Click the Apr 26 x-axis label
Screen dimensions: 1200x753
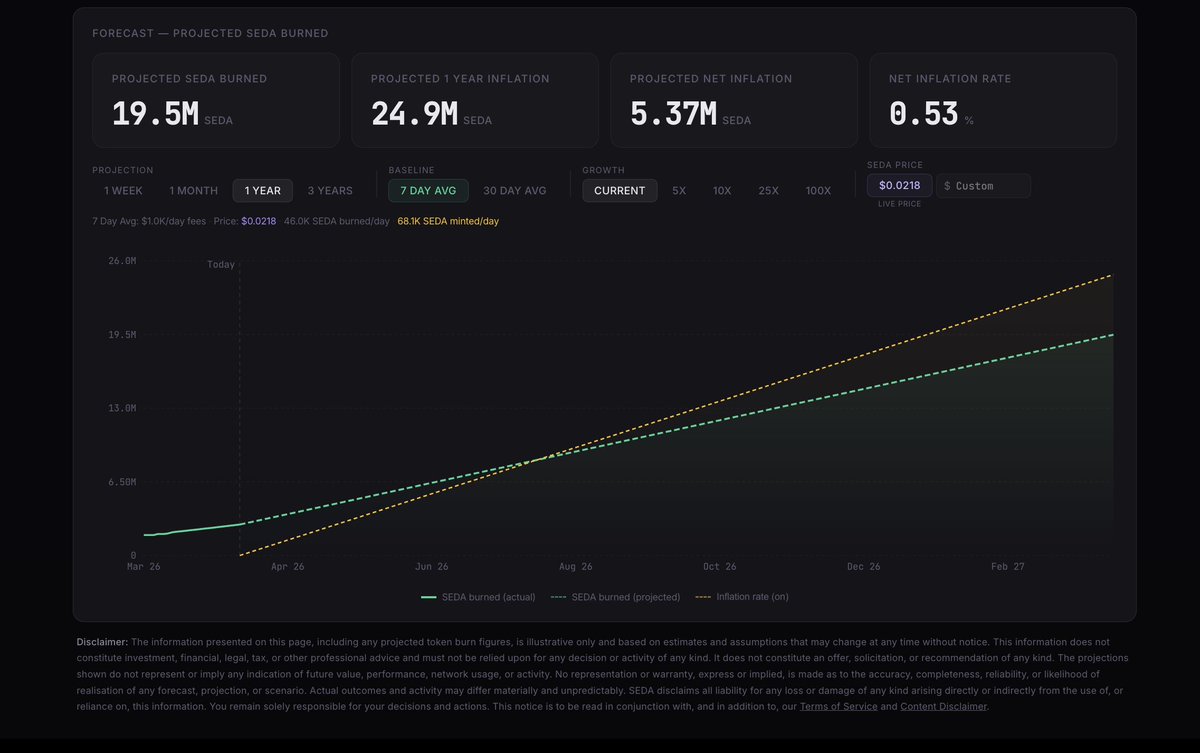coord(287,567)
